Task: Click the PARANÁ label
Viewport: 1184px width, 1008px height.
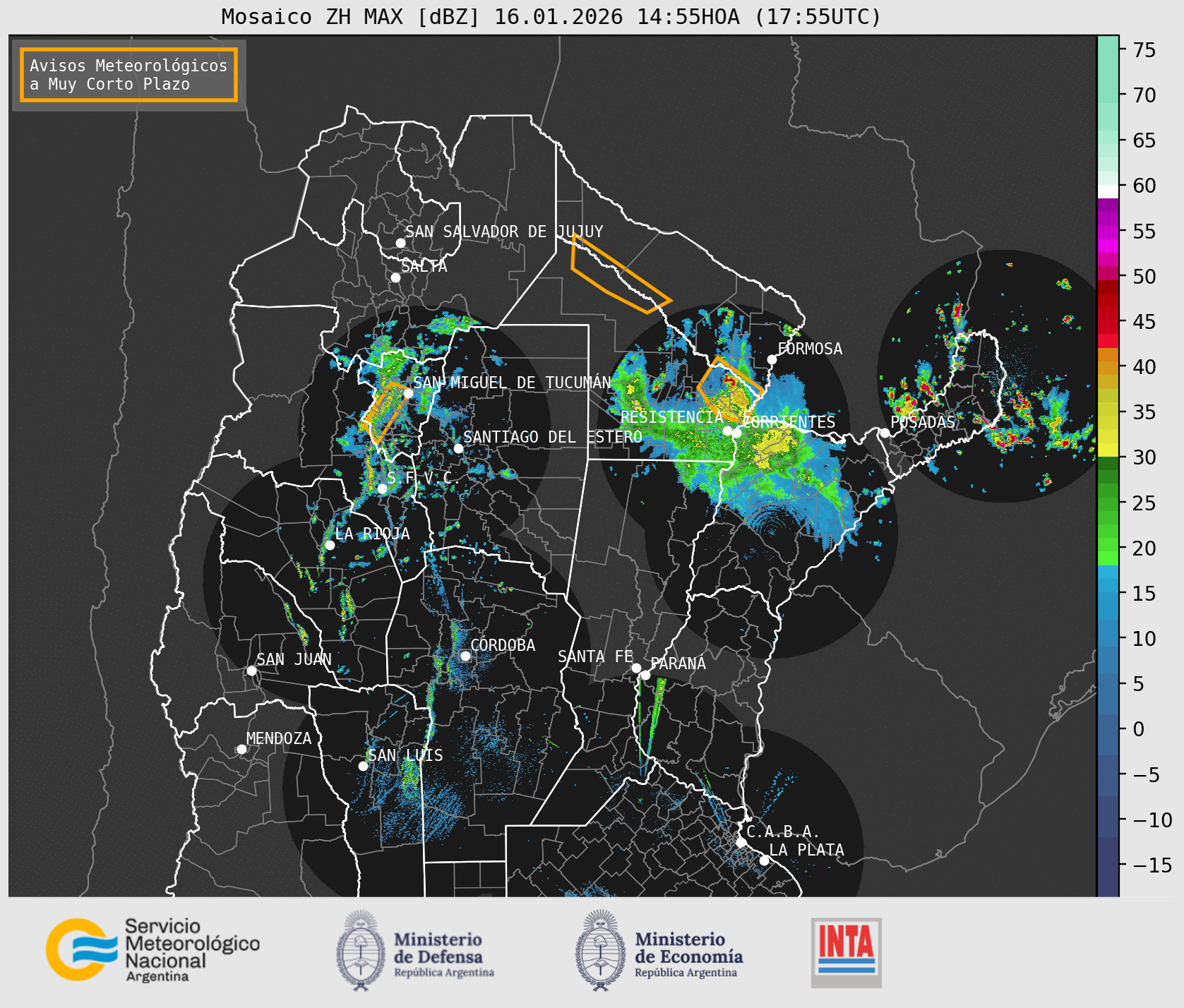Action: click(x=678, y=664)
